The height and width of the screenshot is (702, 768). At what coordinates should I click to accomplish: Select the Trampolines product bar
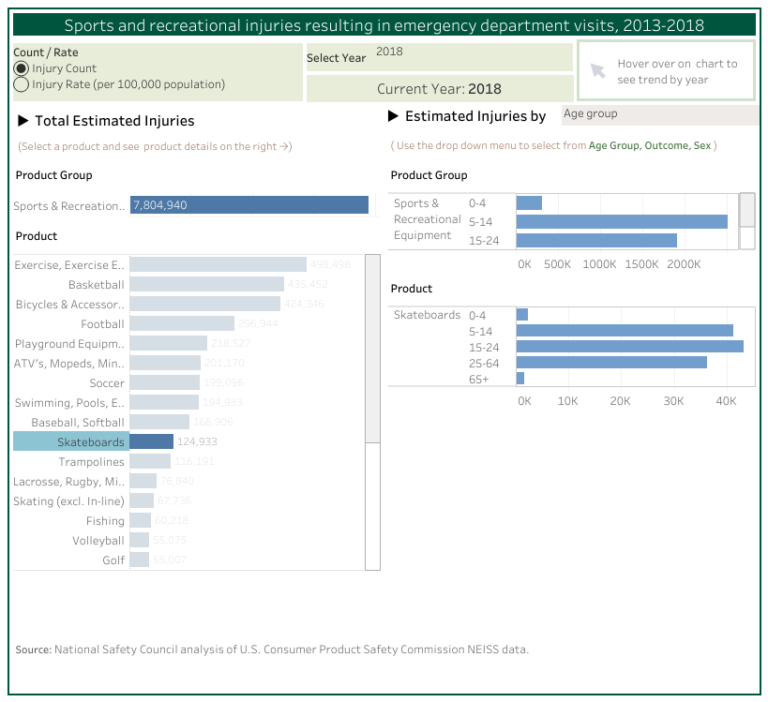pyautogui.click(x=150, y=462)
